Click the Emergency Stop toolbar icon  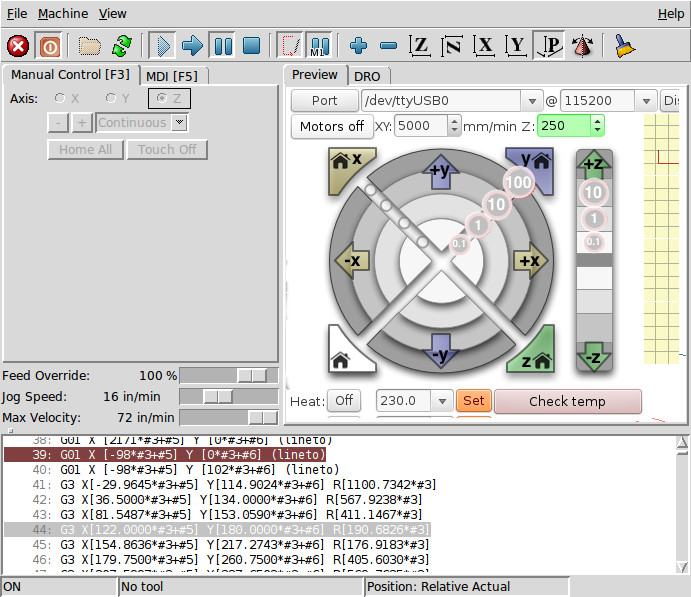tap(18, 46)
